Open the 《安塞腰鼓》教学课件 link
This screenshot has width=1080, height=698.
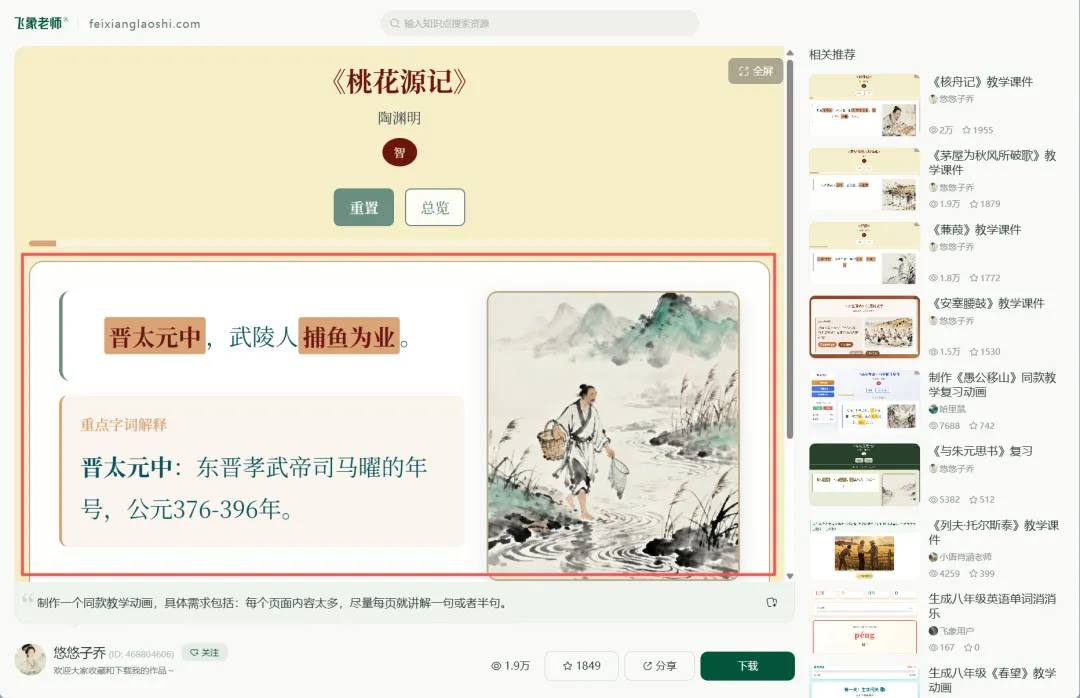[987, 303]
